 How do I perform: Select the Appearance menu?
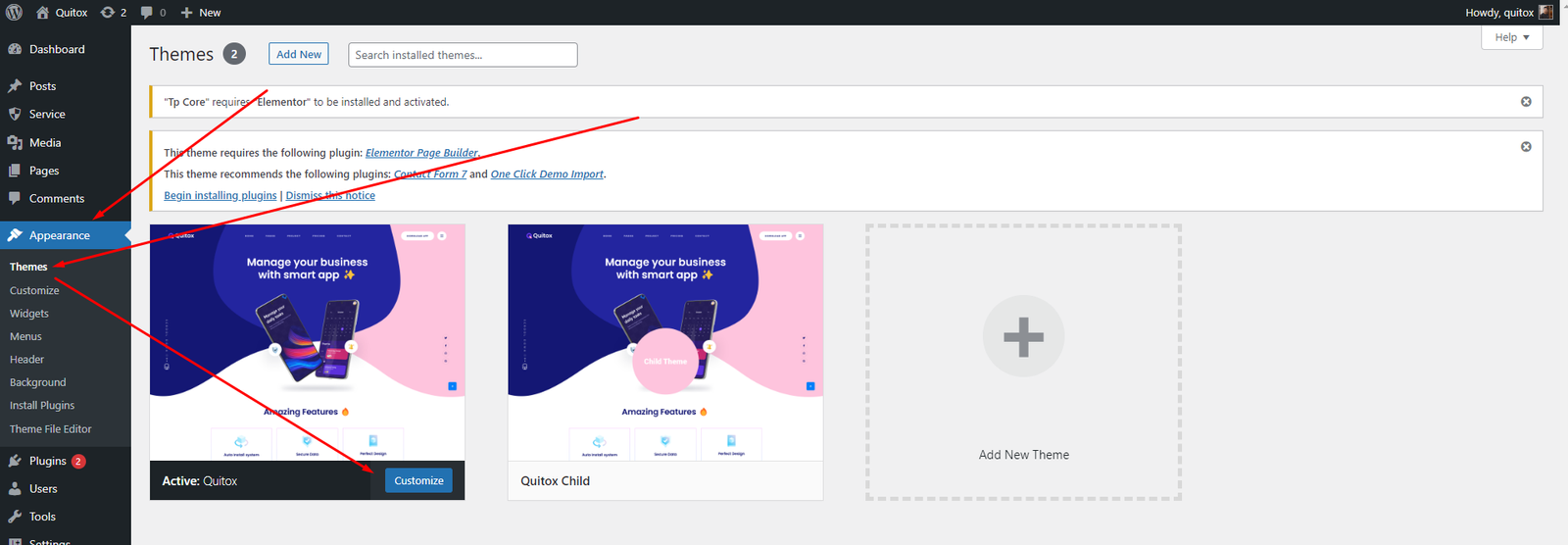point(60,235)
